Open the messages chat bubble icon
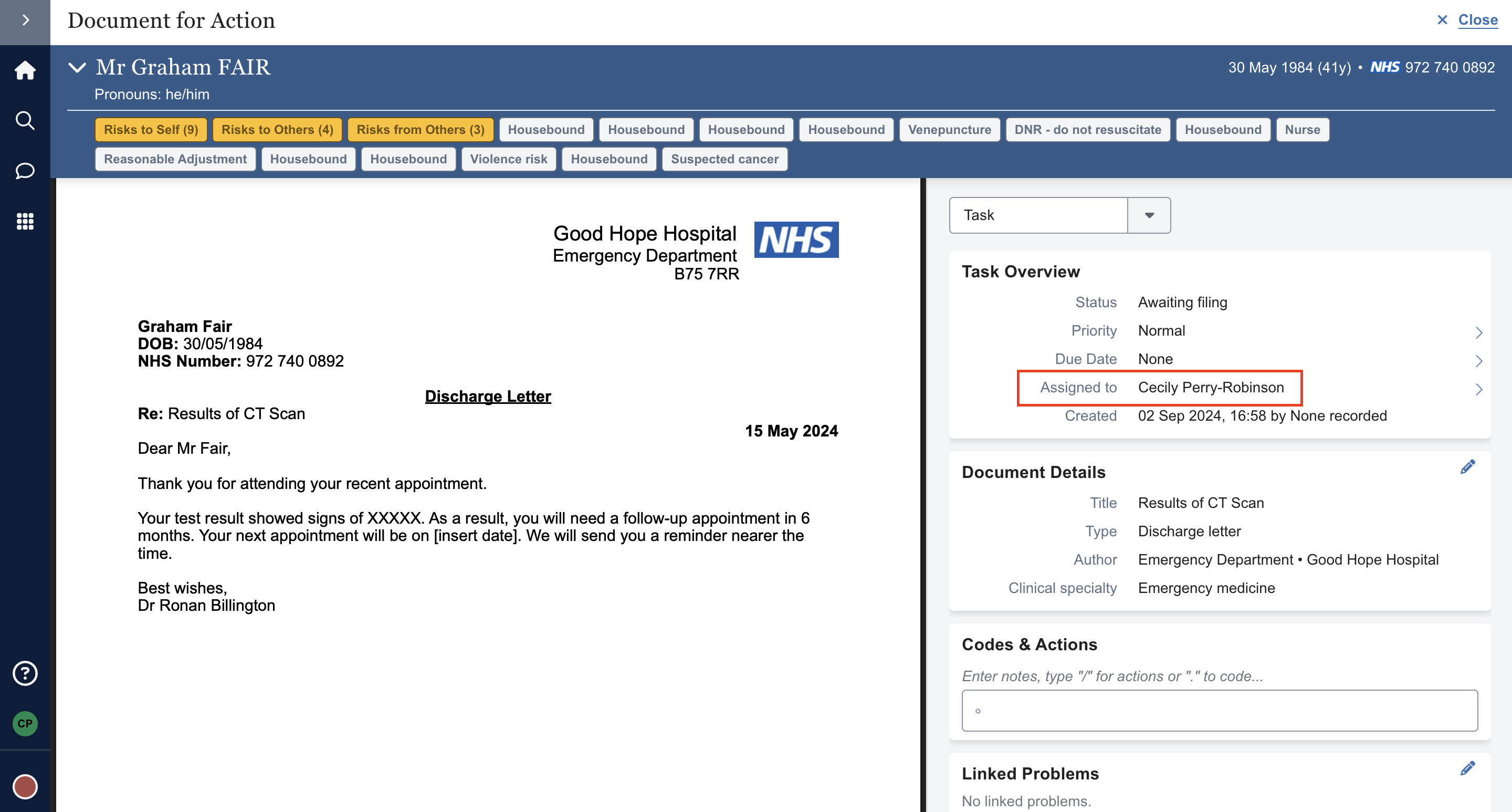1512x812 pixels. (x=25, y=171)
